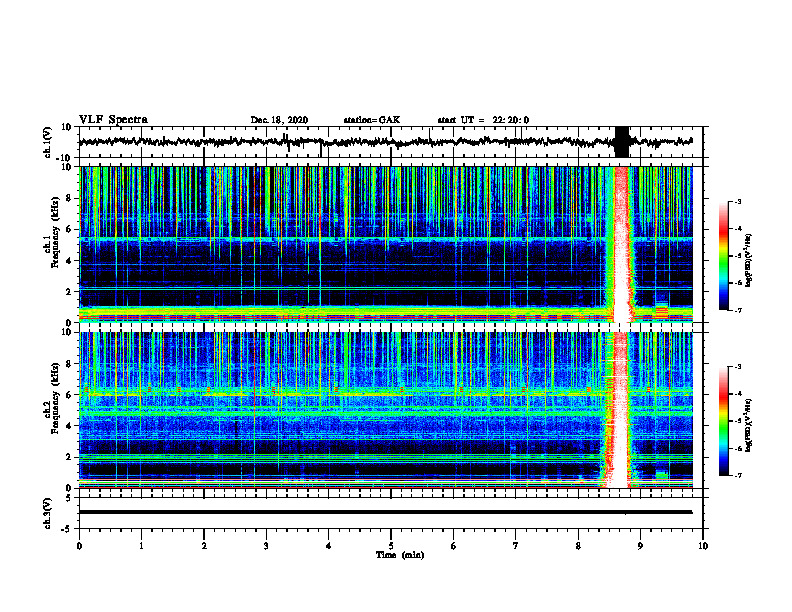Image resolution: width=792 pixels, height=612 pixels.
Task: Click the white saturated burst in ch.1 spectrogram
Action: tap(621, 244)
